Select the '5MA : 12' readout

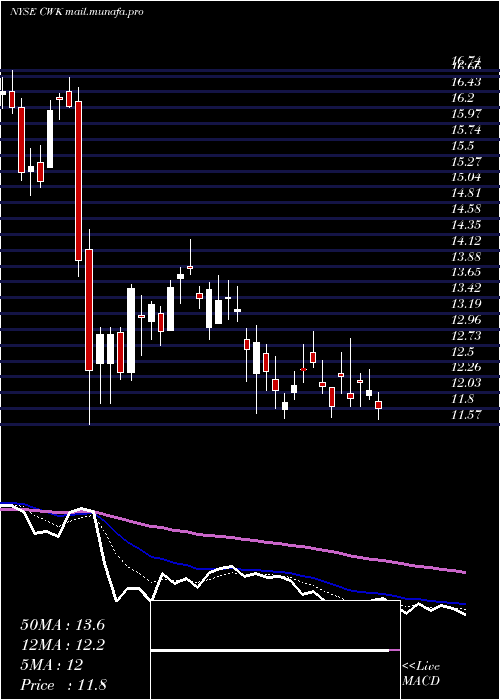coord(52,665)
